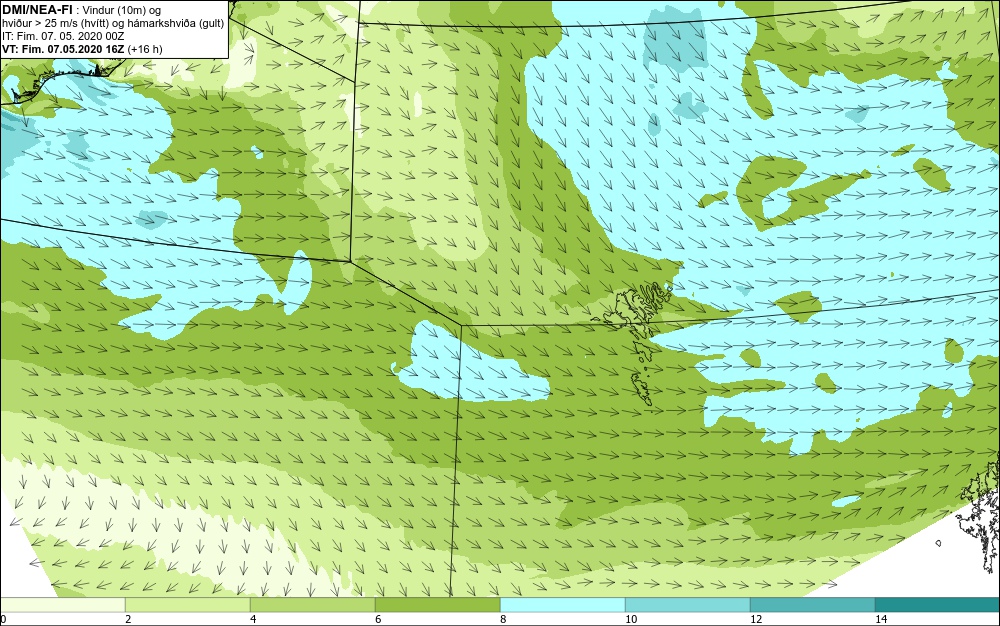The height and width of the screenshot is (626, 1000).
Task: Click the colorbar label '8'
Action: [x=504, y=619]
